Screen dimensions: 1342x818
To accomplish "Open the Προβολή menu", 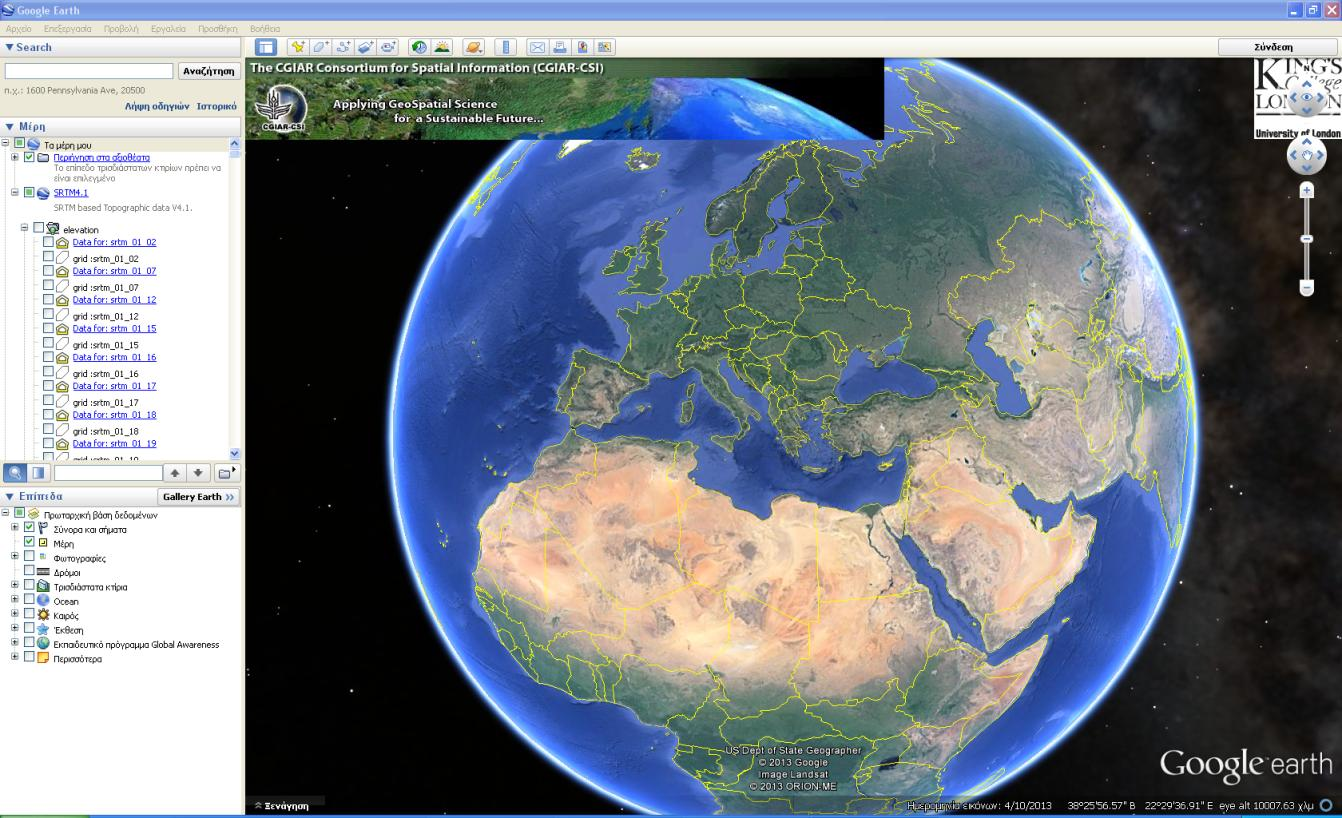I will [121, 29].
